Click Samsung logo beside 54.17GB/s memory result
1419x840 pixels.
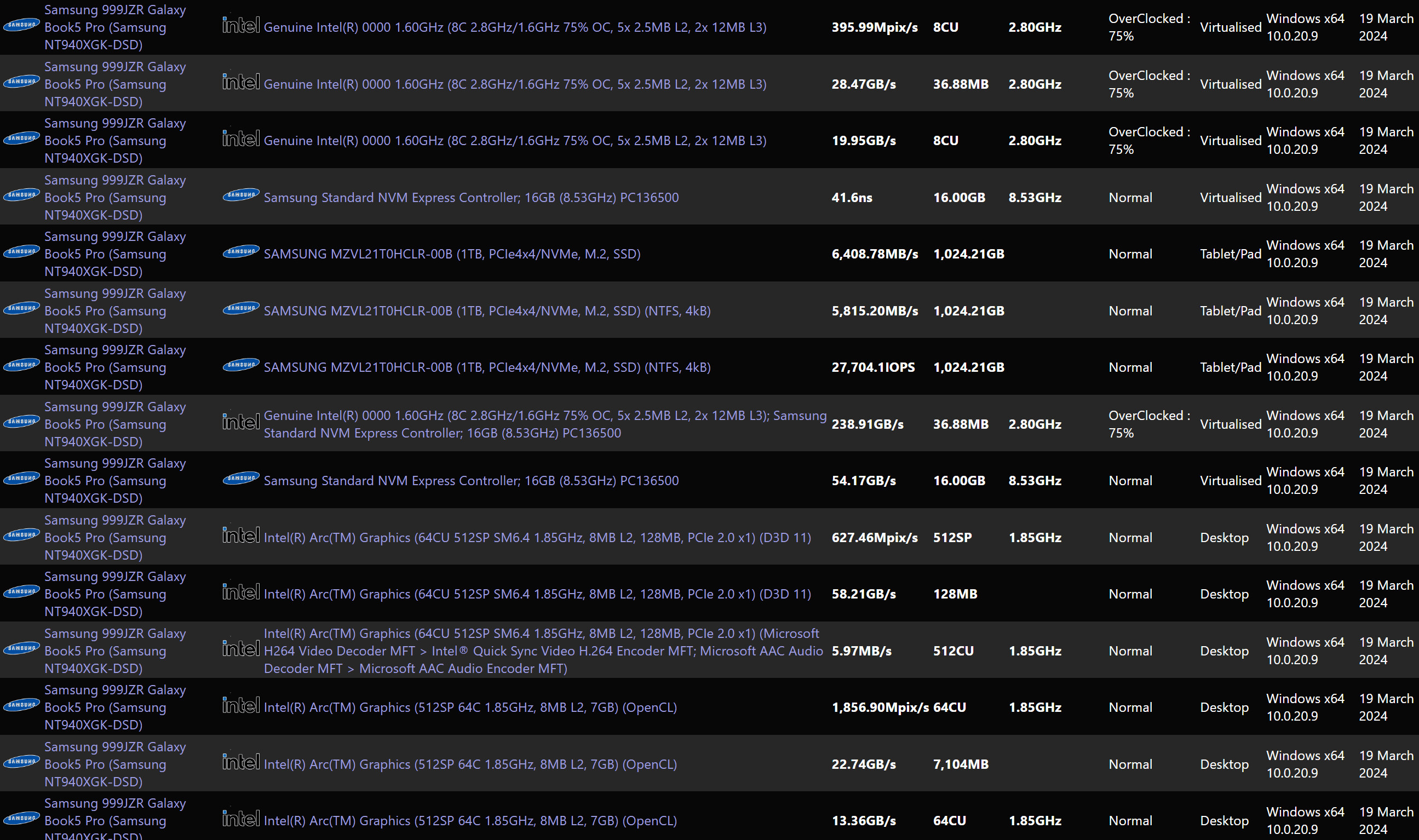[x=240, y=479]
